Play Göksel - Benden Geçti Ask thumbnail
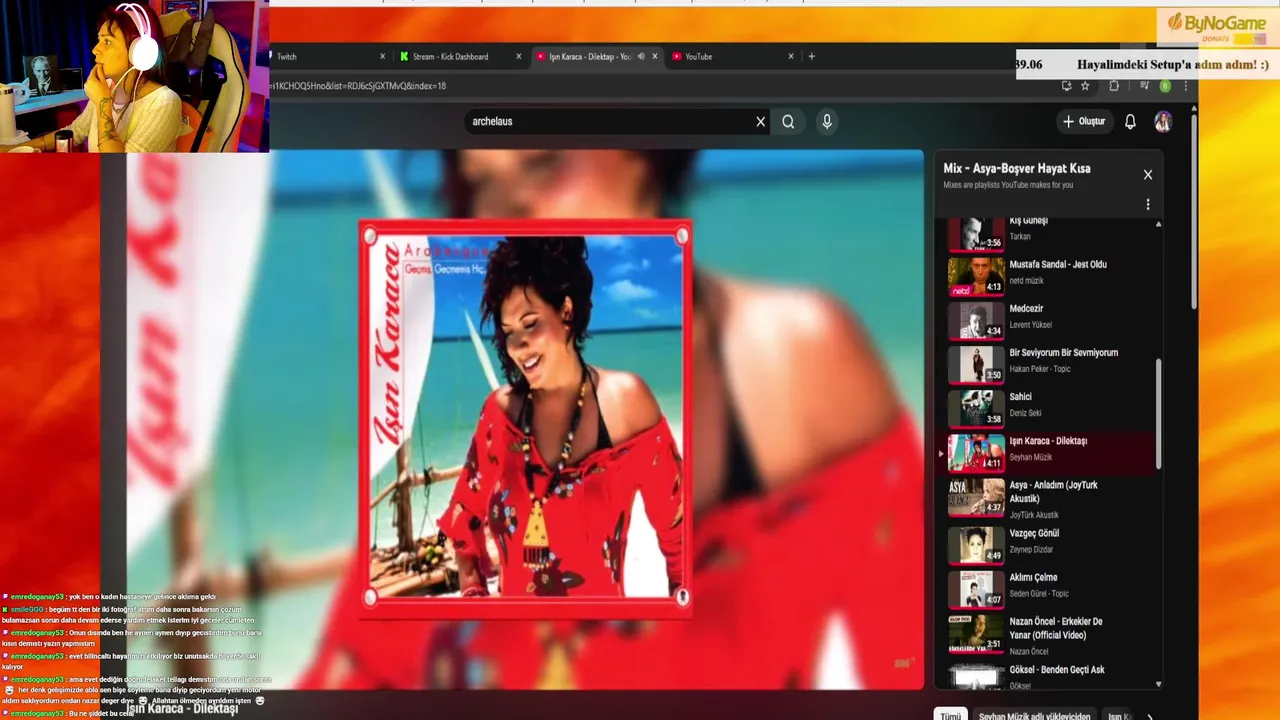 tap(976, 675)
